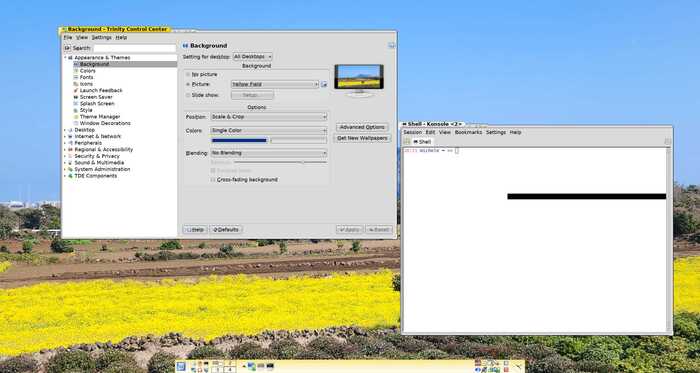Click the Background module help icon
The image size is (700, 373).
pyautogui.click(x=391, y=46)
